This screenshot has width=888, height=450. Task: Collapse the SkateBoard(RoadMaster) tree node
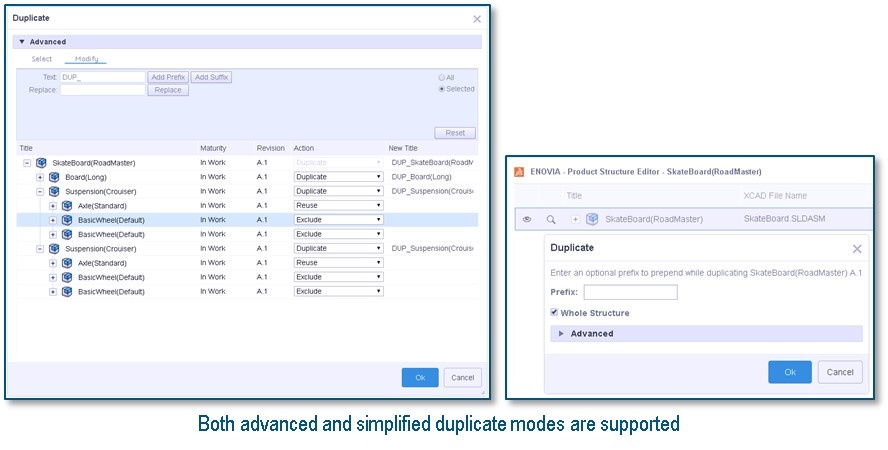click(x=27, y=163)
